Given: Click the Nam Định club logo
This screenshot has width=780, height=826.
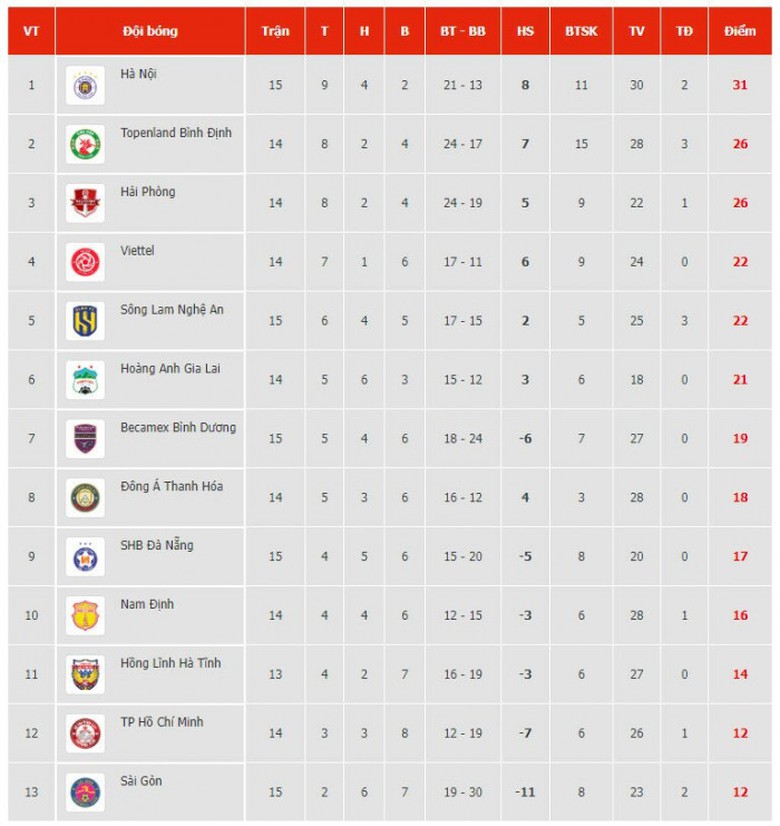Looking at the screenshot, I should click(x=85, y=616).
